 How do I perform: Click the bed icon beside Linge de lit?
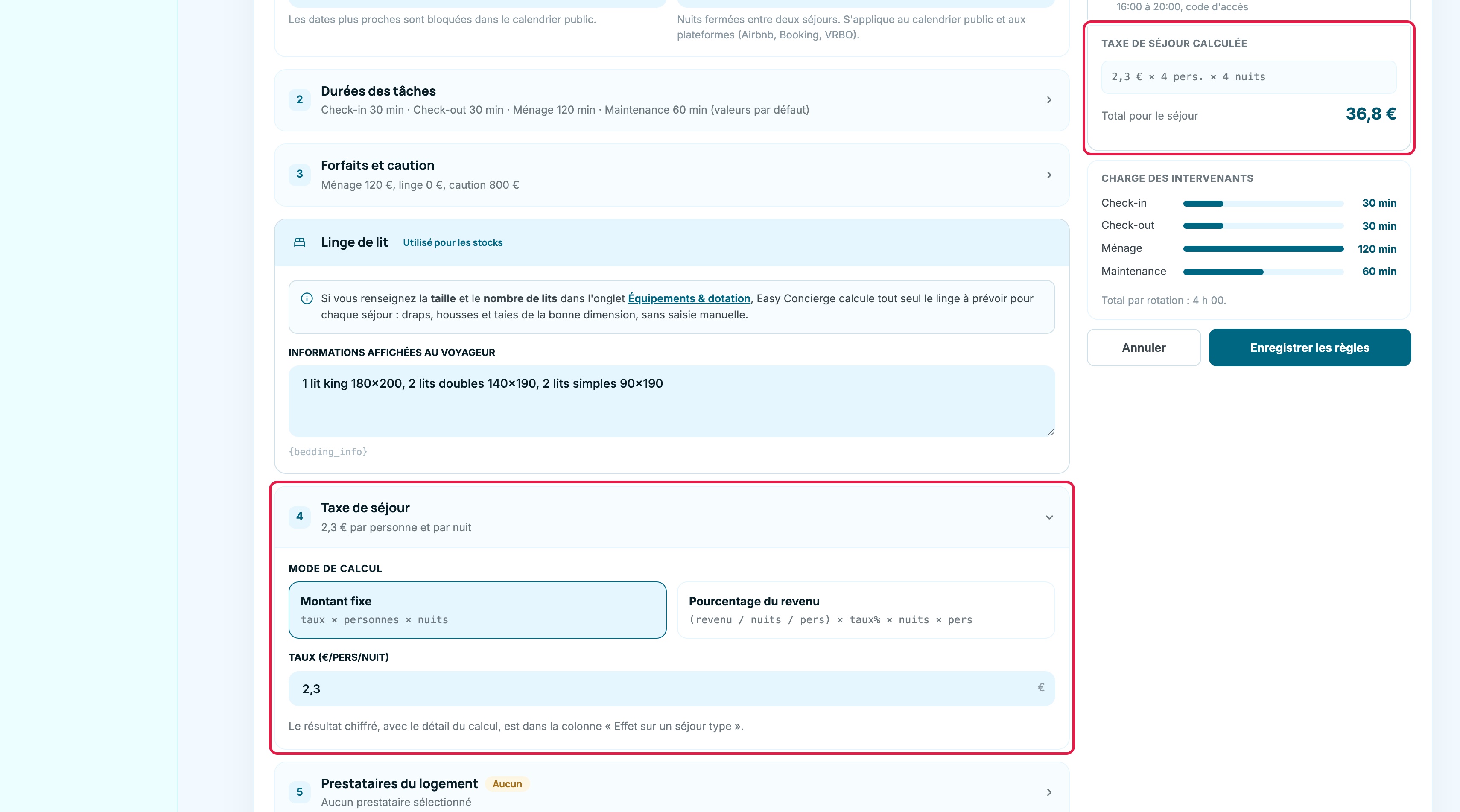tap(299, 242)
